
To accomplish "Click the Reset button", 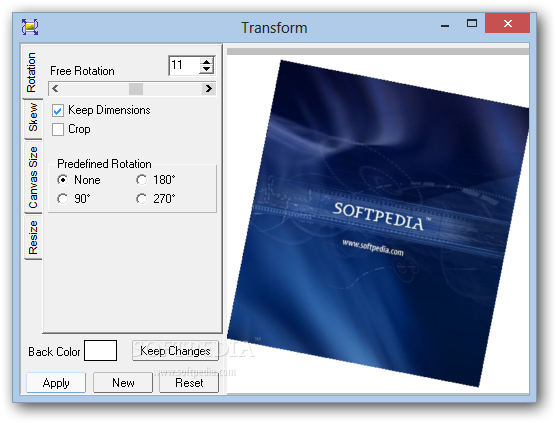I will point(189,383).
